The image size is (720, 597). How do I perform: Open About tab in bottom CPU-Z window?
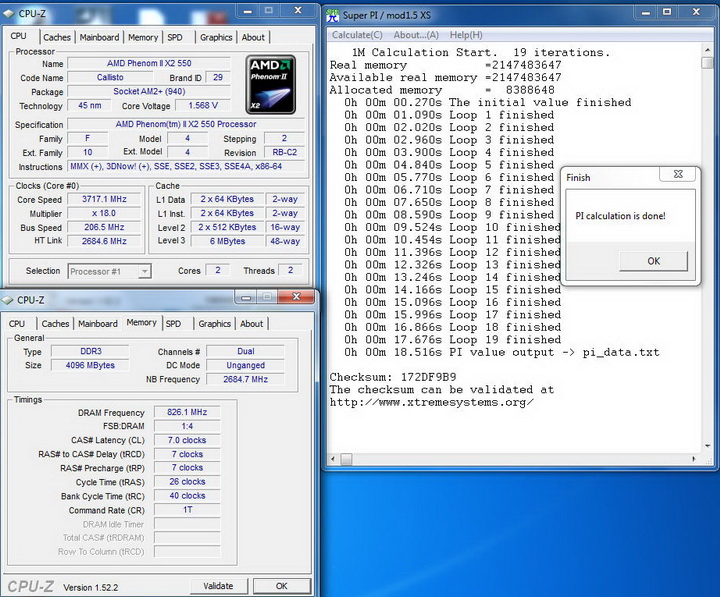coord(252,323)
